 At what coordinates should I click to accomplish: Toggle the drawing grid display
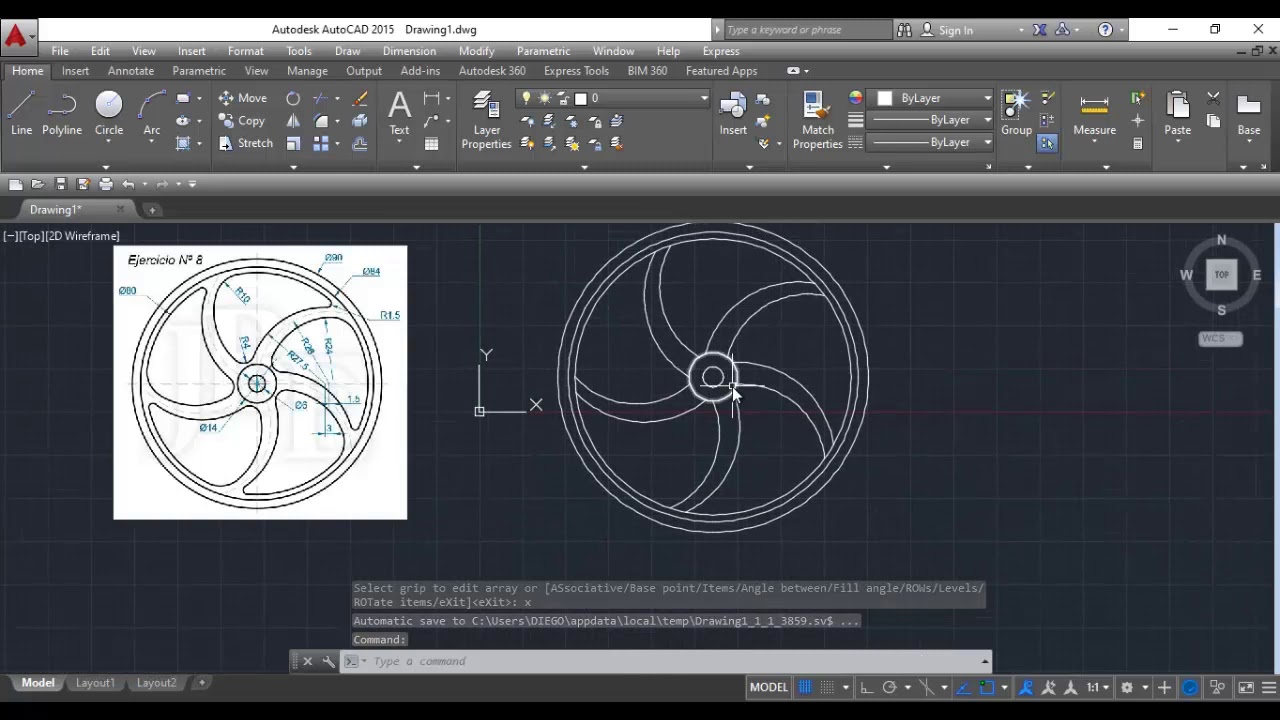[805, 687]
